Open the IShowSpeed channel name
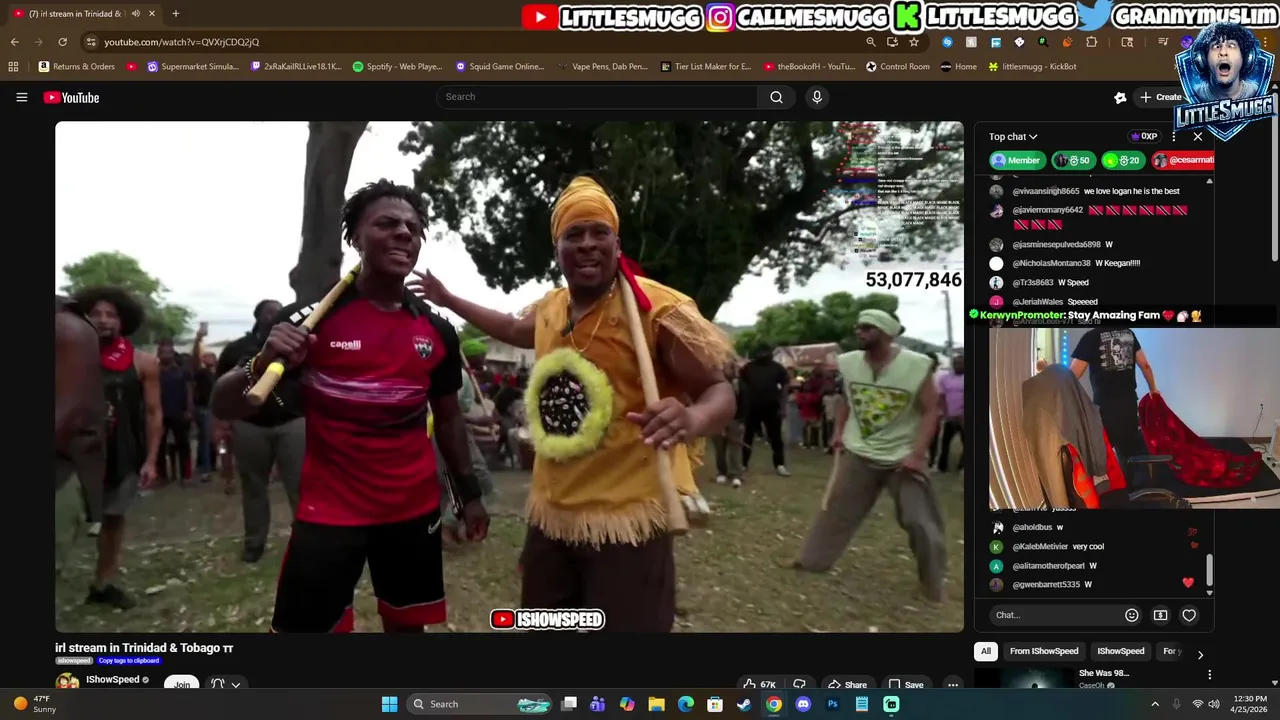Screen dimensions: 1280x720 112,680
